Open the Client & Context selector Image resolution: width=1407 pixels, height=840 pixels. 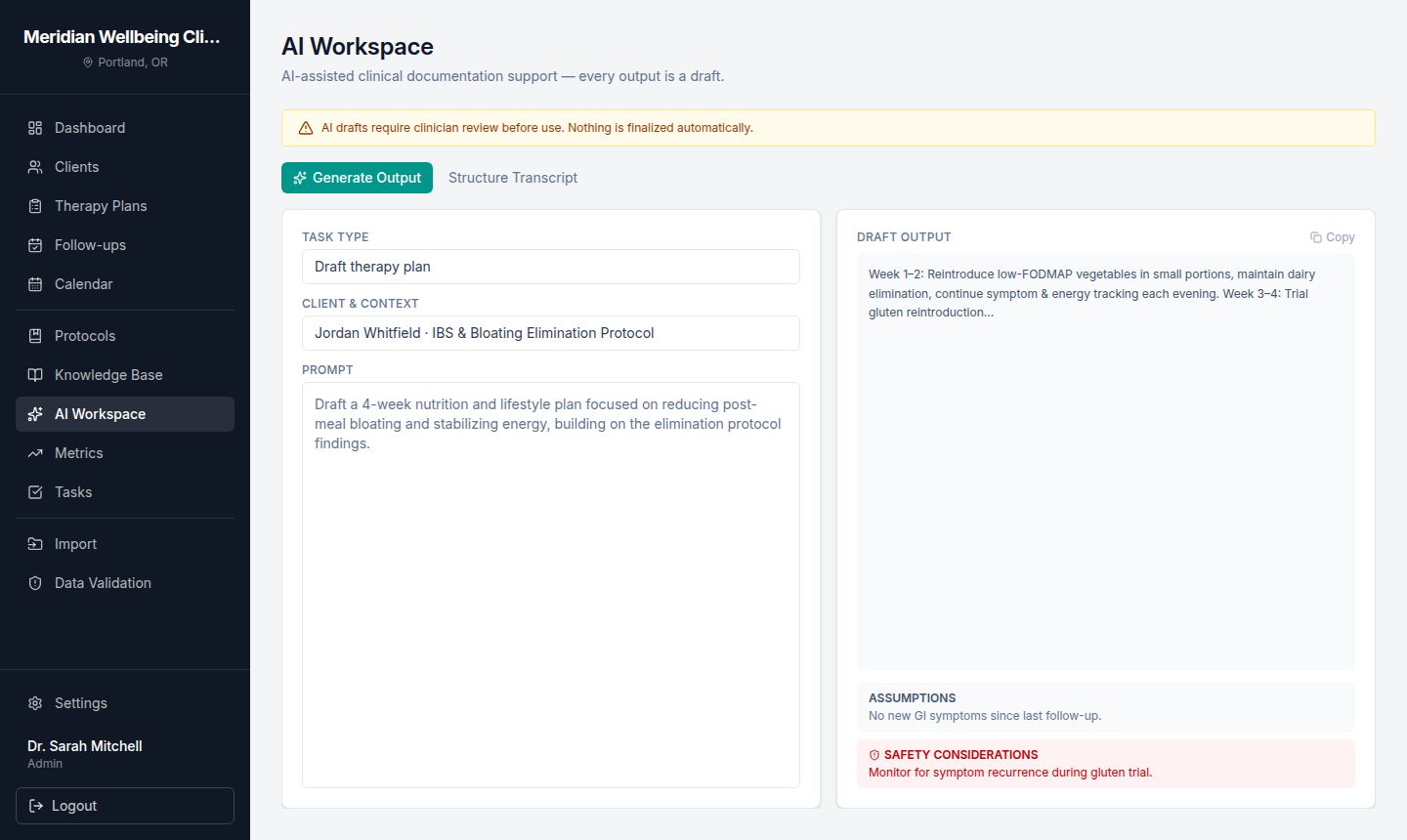click(551, 333)
